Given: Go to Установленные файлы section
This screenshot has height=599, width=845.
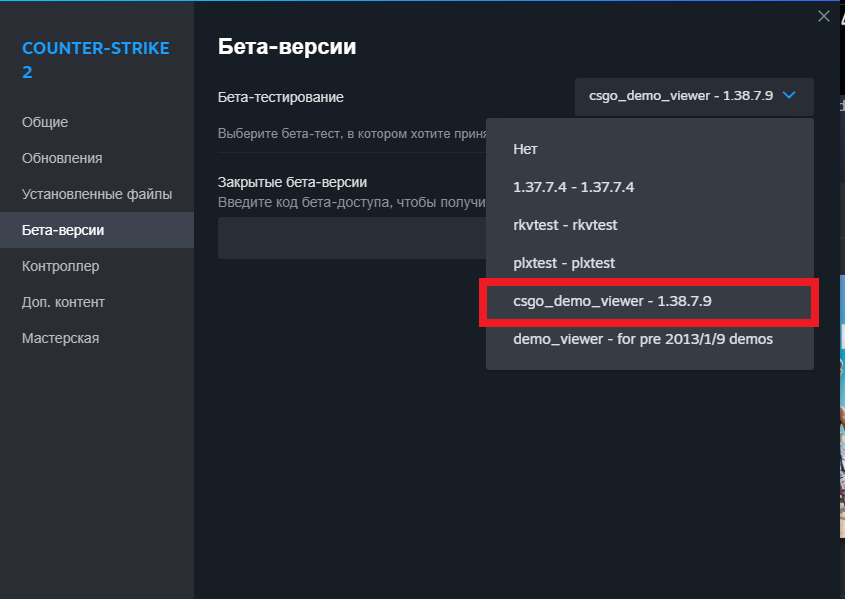Looking at the screenshot, I should click(97, 194).
